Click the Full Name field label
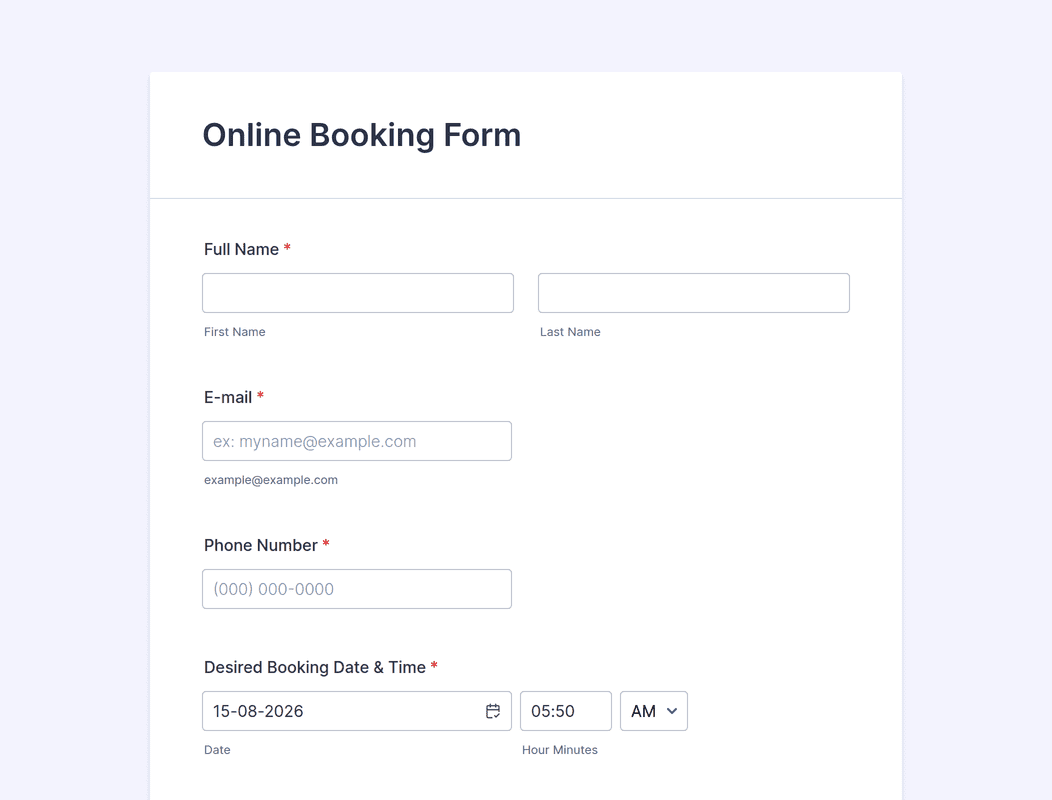 [241, 249]
